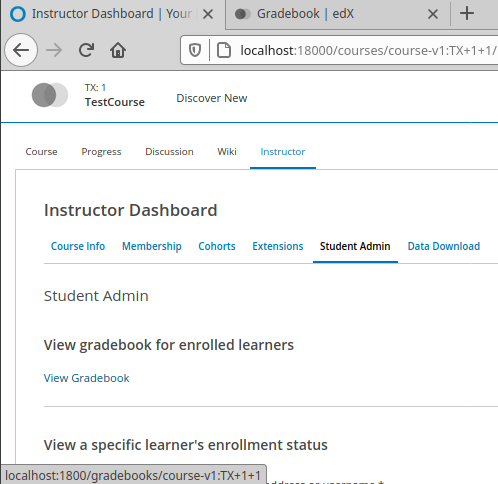This screenshot has width=498, height=484.
Task: Click the View Gradebook link
Action: point(87,378)
